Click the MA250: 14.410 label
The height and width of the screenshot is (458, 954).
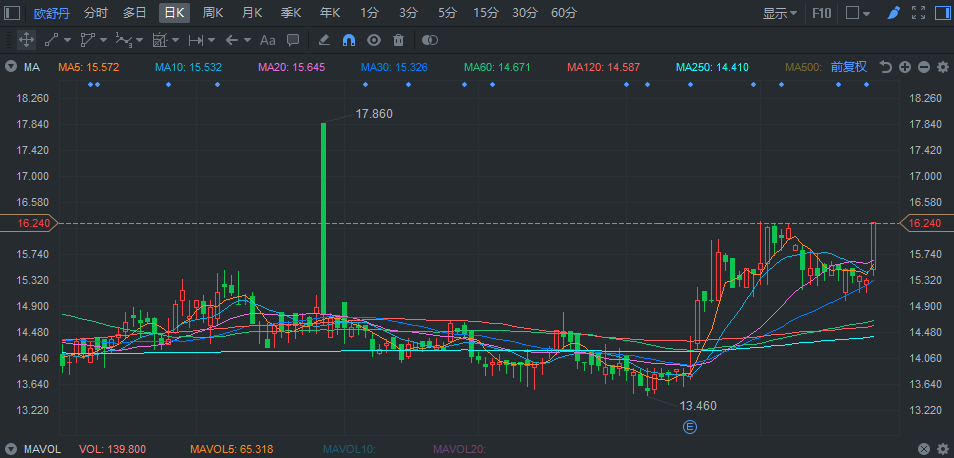712,68
